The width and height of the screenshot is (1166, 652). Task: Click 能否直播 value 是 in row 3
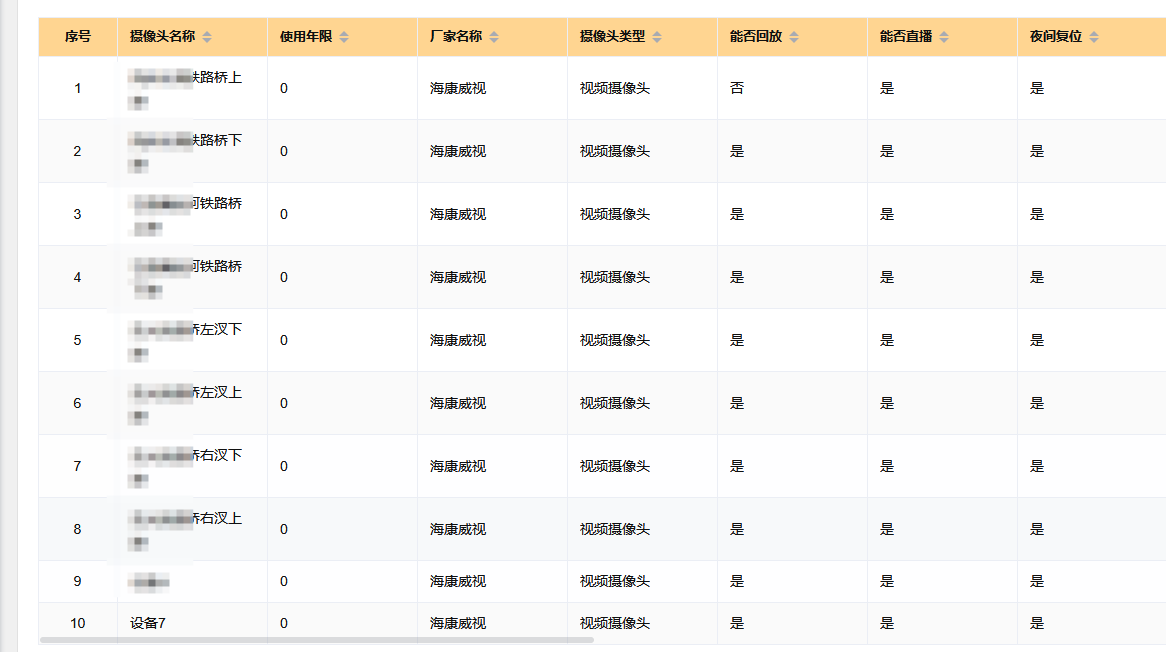pyautogui.click(x=887, y=214)
